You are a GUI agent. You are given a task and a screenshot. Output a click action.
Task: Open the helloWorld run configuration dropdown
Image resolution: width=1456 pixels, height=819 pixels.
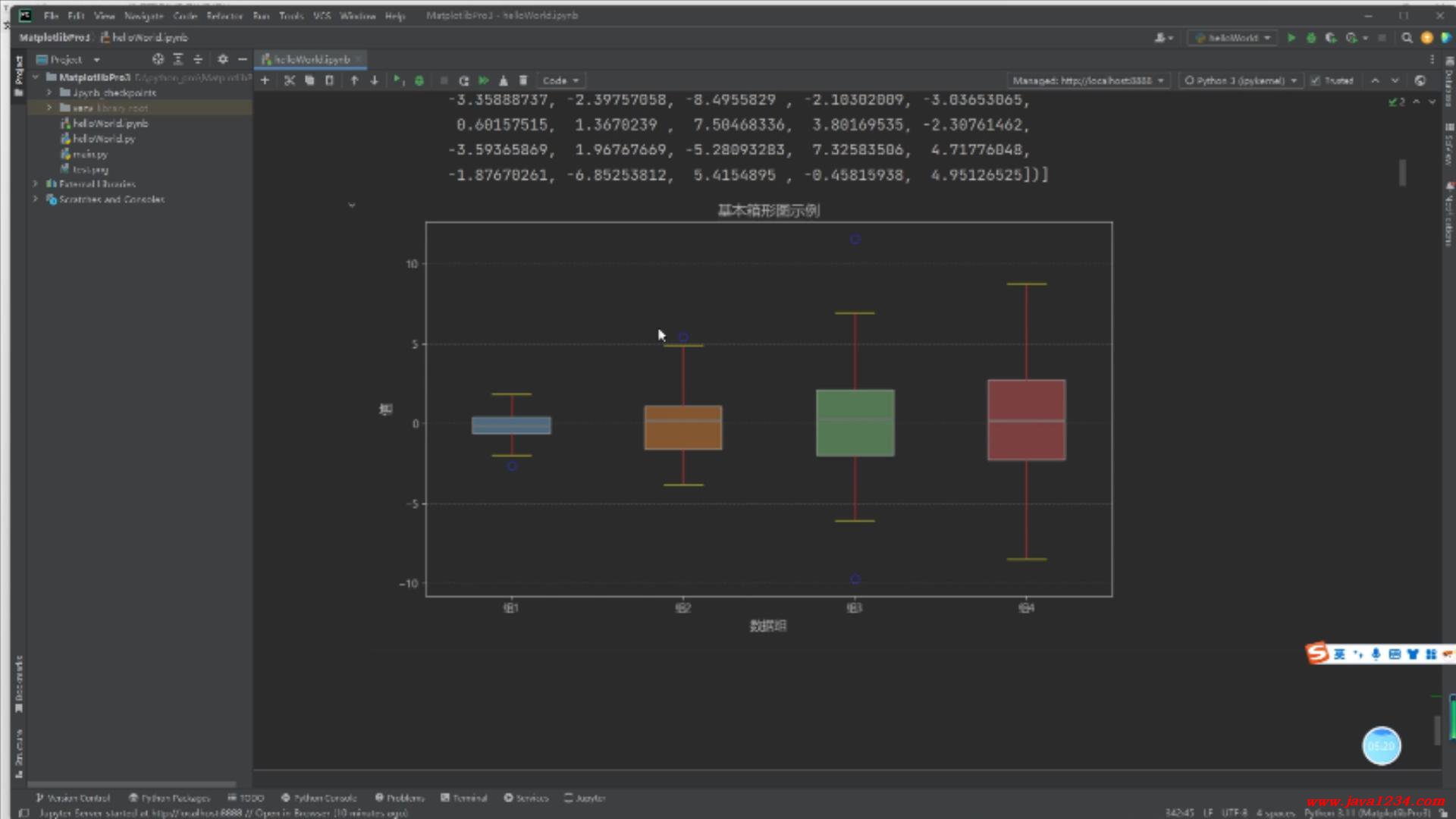1232,37
